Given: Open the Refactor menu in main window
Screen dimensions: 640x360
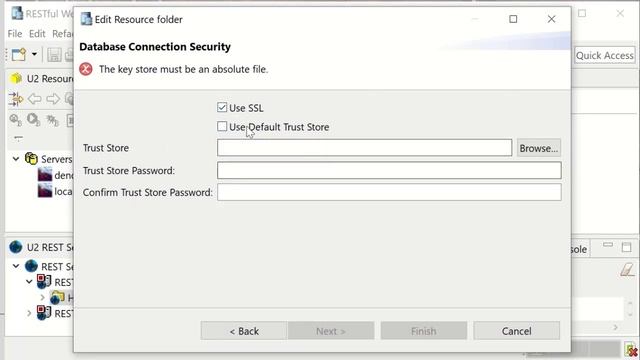Looking at the screenshot, I should 62,34.
